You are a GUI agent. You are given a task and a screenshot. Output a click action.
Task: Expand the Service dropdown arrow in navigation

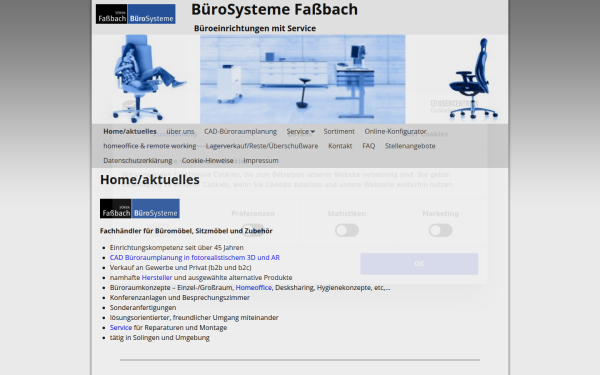[x=313, y=132]
